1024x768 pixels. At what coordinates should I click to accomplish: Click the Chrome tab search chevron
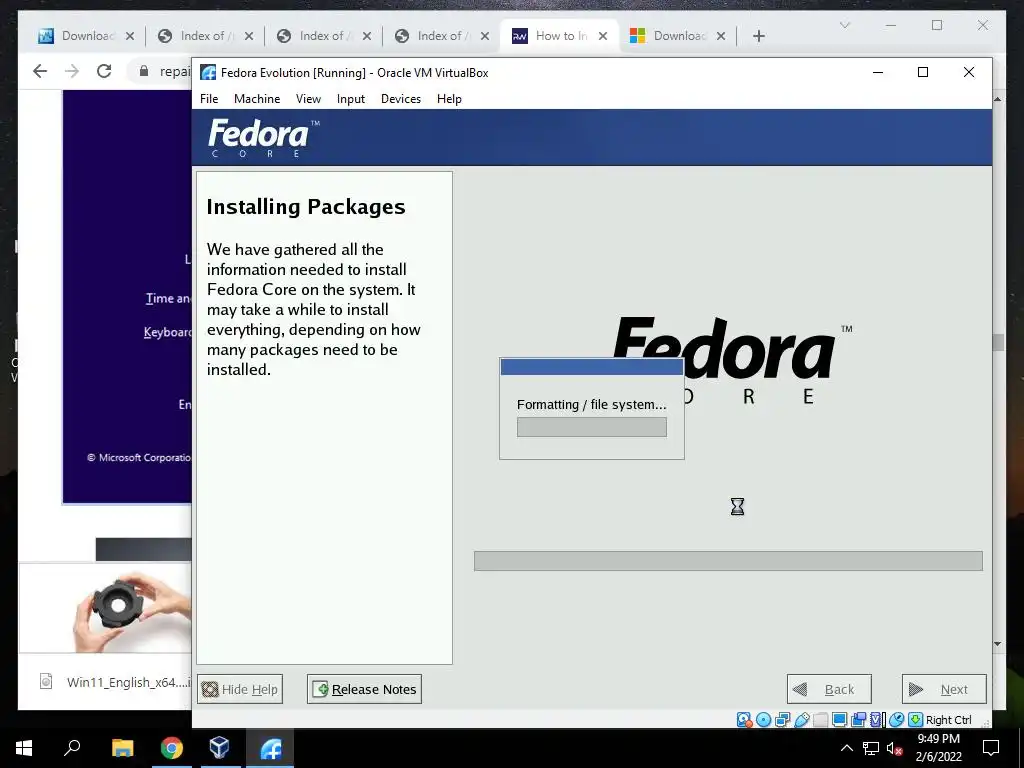tap(844, 25)
